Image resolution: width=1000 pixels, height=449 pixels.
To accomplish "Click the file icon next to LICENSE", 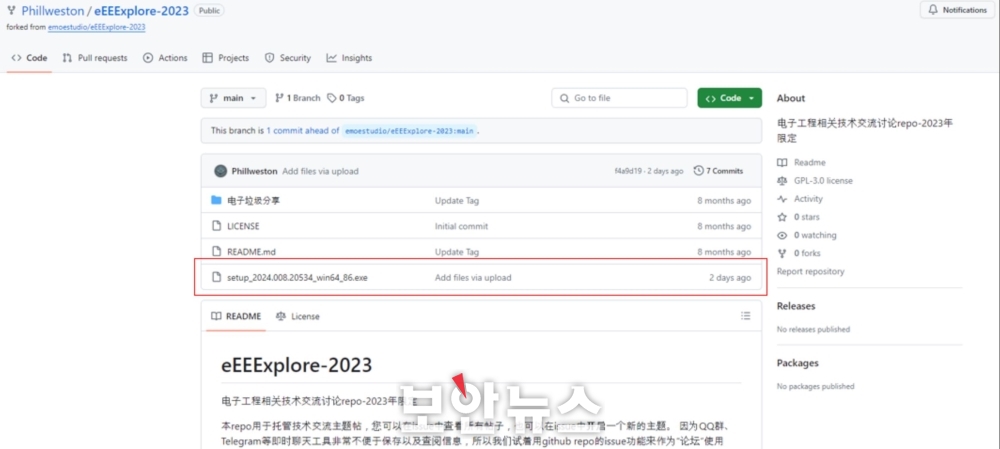I will pos(216,226).
